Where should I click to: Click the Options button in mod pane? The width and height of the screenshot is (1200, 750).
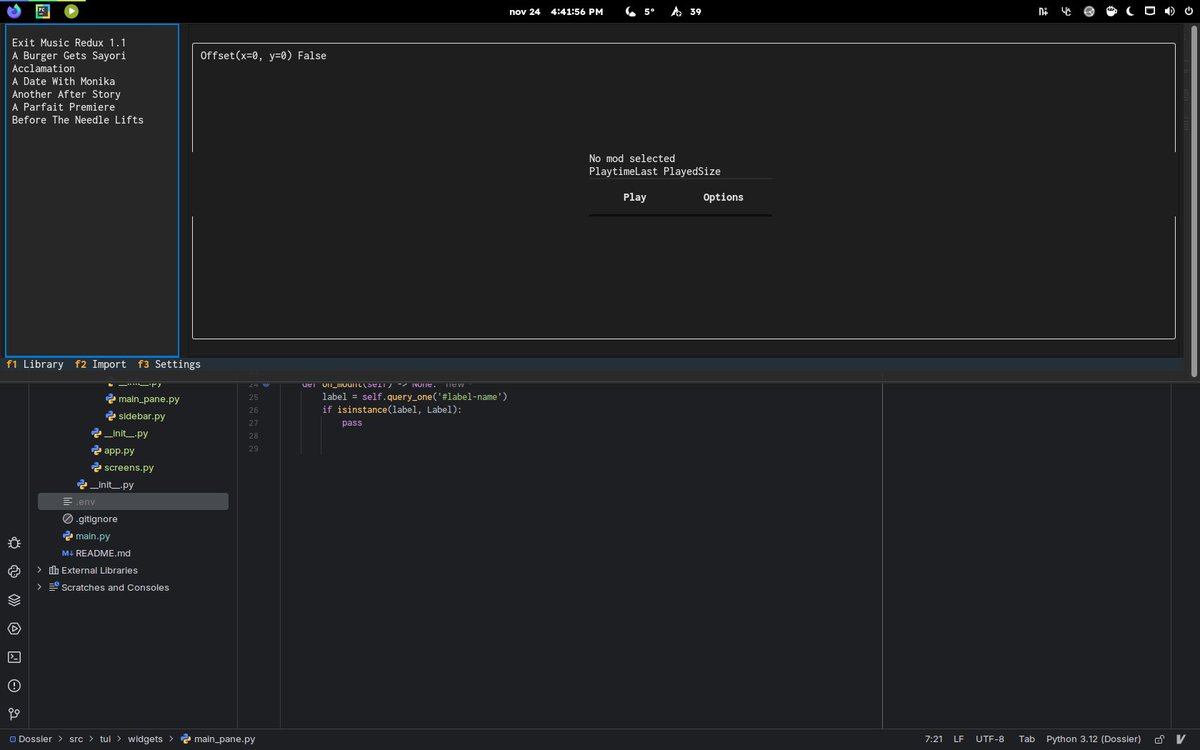pos(723,197)
